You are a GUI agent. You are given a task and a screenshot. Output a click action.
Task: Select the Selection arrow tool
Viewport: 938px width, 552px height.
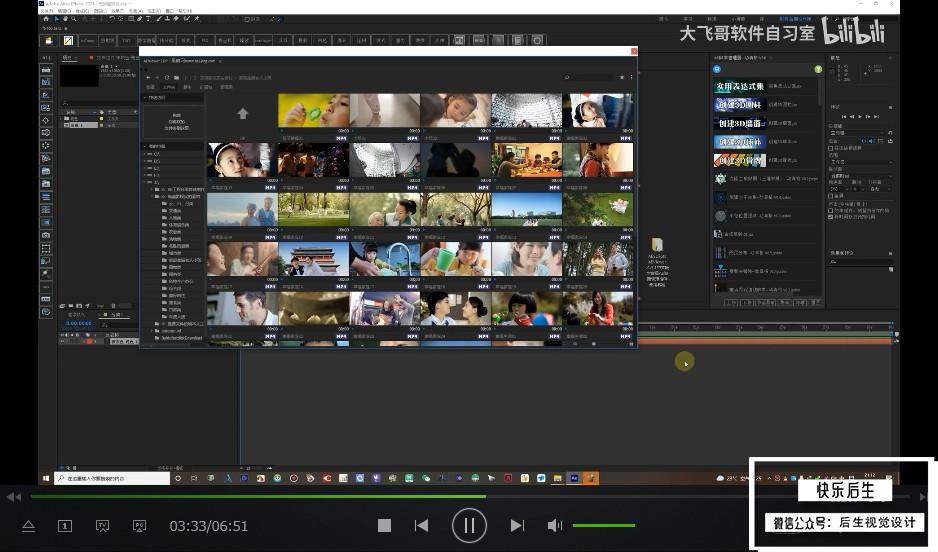point(57,19)
